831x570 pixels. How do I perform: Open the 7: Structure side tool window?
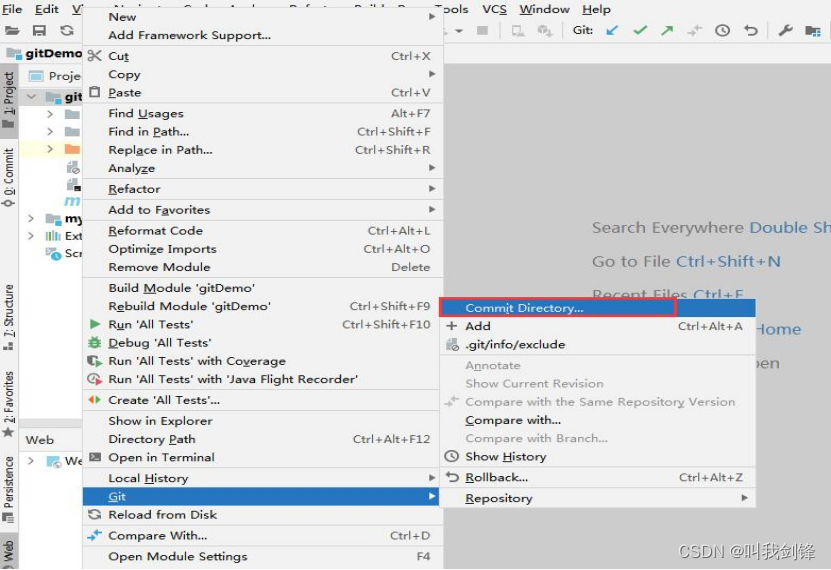tap(8, 317)
